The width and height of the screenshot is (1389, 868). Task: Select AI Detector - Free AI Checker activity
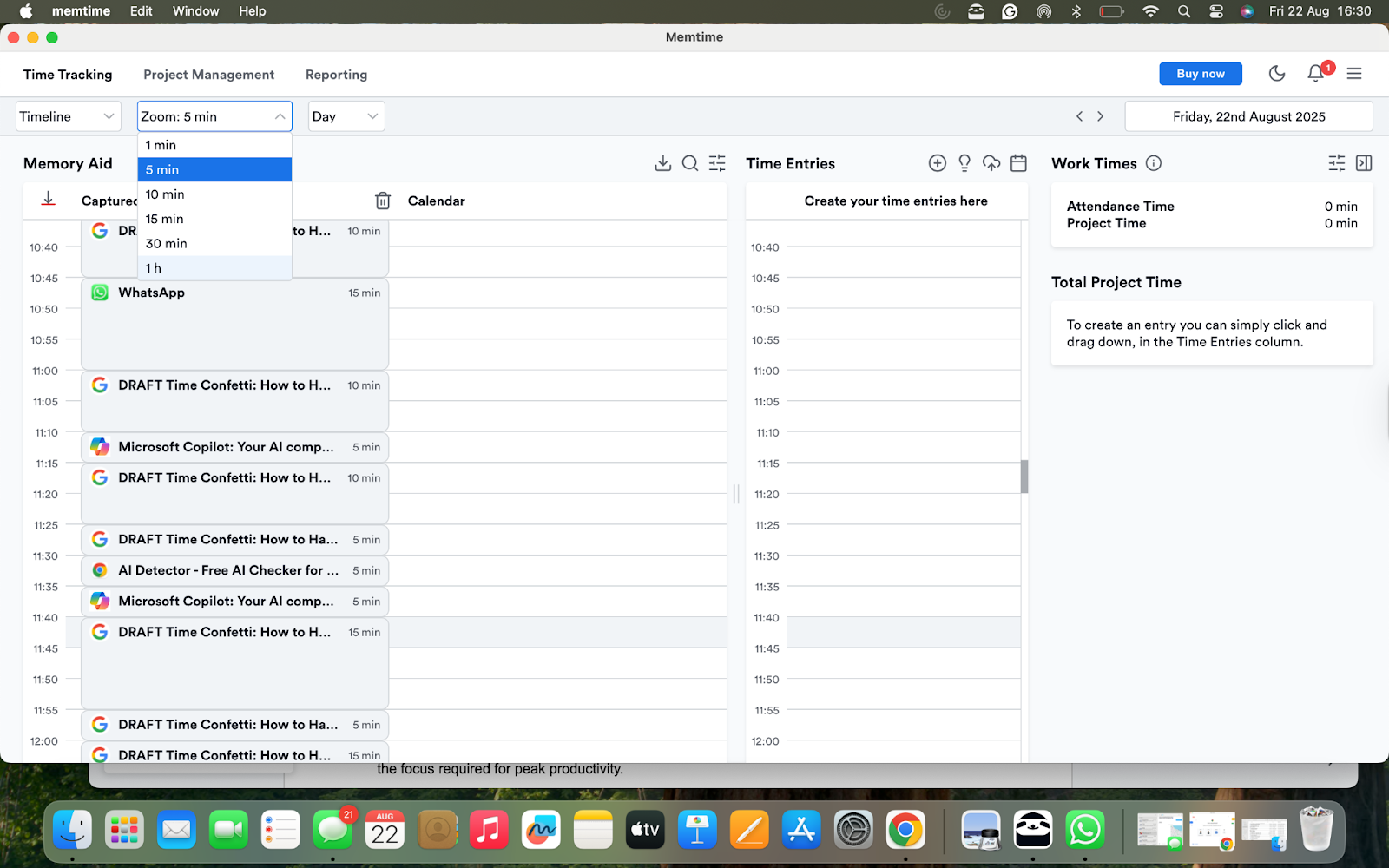coord(234,570)
